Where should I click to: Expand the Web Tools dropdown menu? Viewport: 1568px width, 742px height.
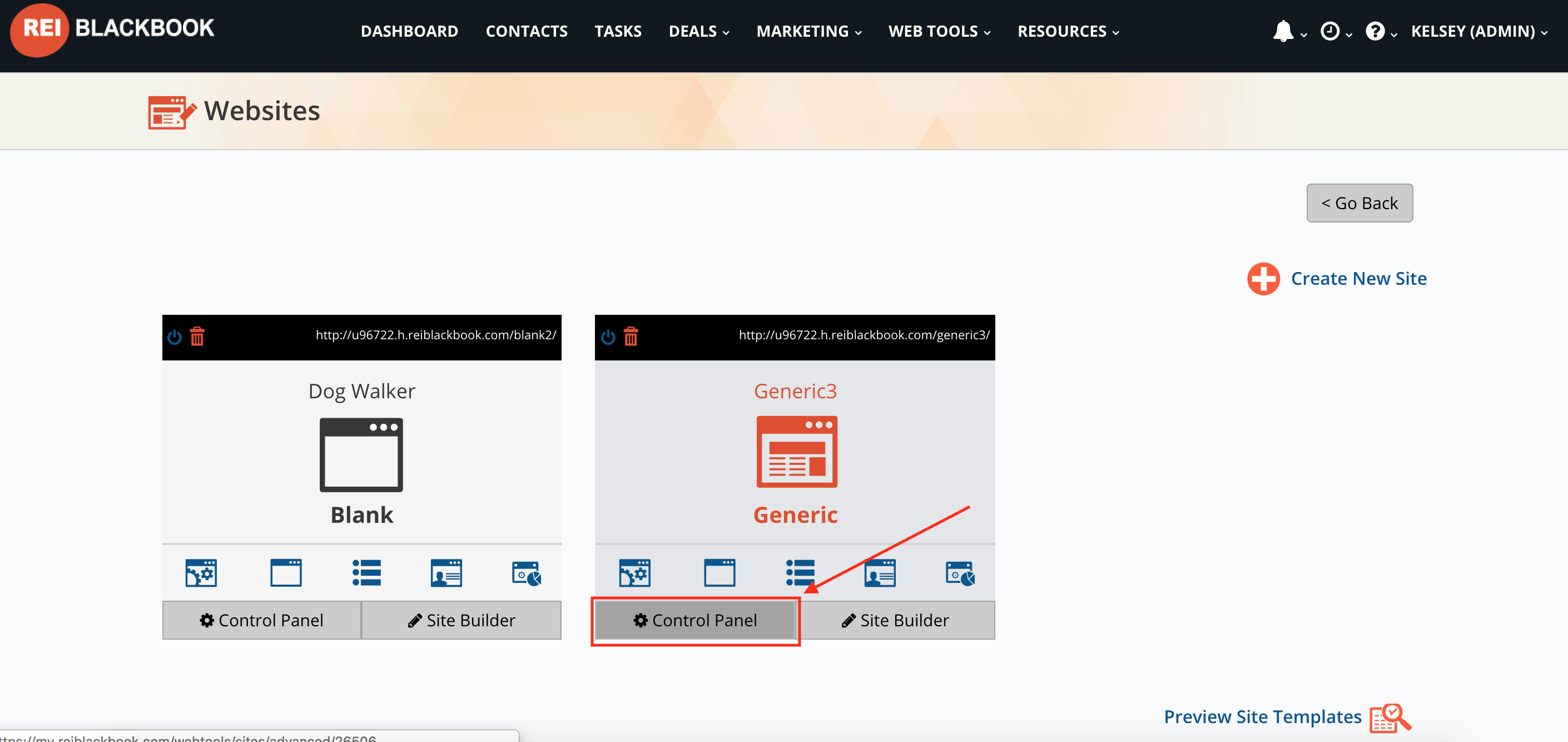pos(939,31)
